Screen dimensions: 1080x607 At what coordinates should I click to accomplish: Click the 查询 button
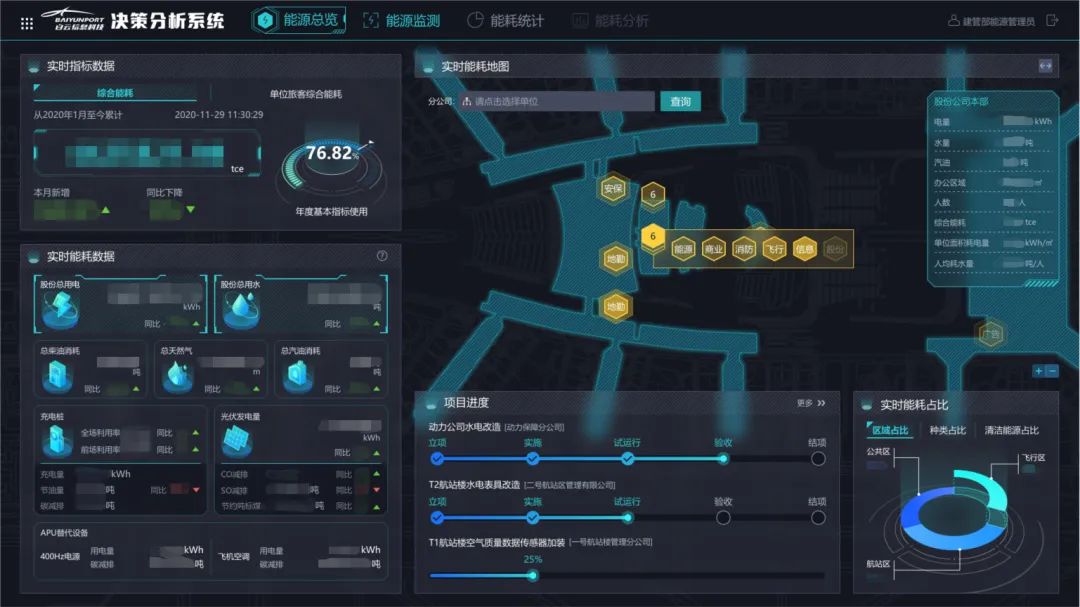pyautogui.click(x=681, y=101)
